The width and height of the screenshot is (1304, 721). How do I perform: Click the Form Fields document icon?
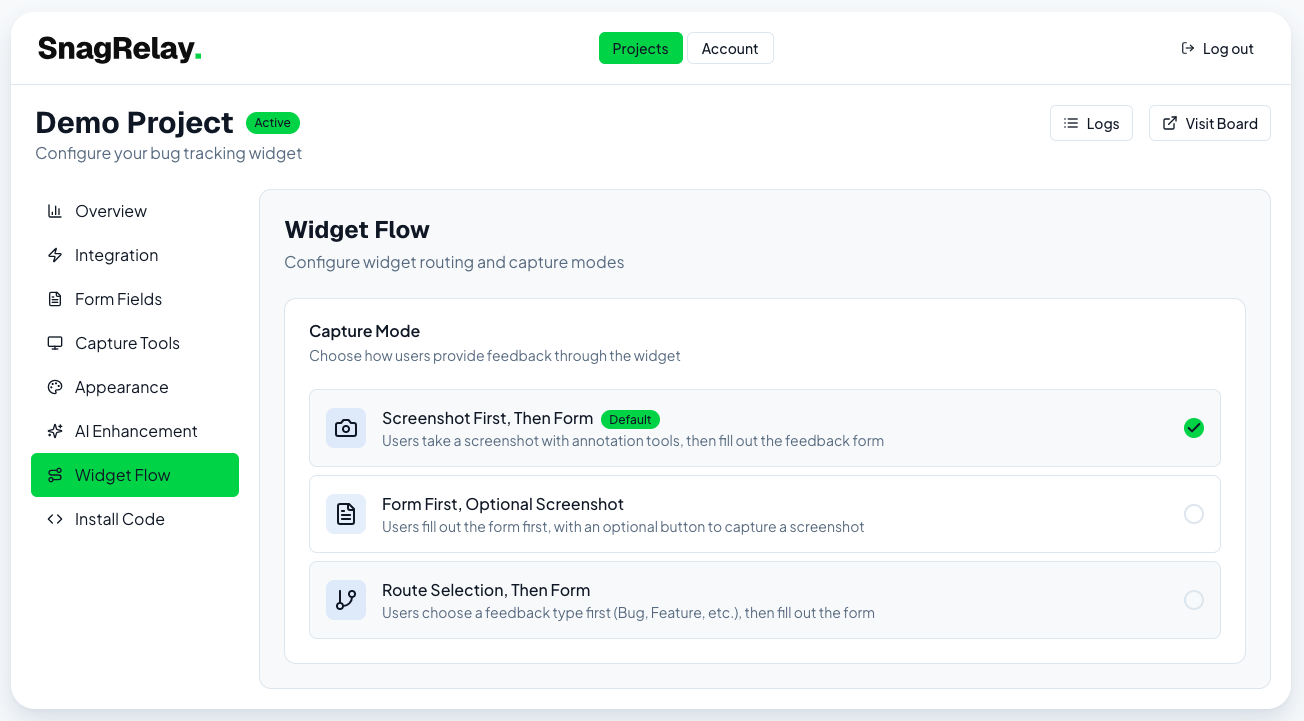click(x=55, y=299)
